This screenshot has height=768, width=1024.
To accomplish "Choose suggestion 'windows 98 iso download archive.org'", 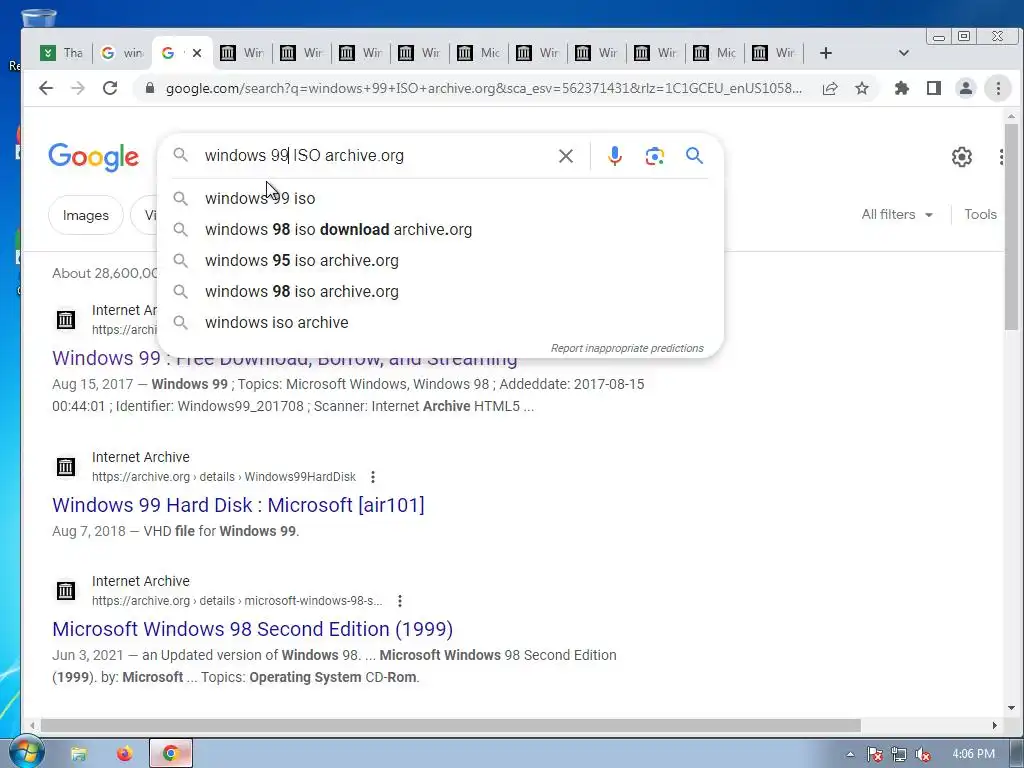I will coord(441,229).
